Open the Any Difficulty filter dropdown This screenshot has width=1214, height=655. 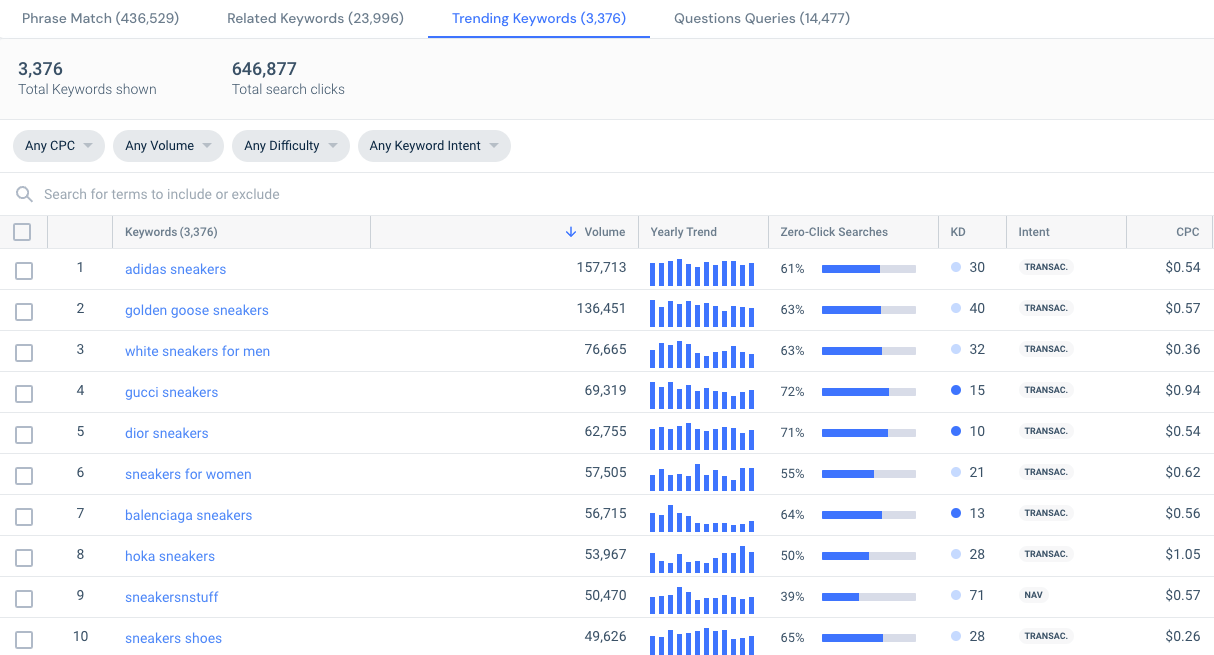click(290, 145)
